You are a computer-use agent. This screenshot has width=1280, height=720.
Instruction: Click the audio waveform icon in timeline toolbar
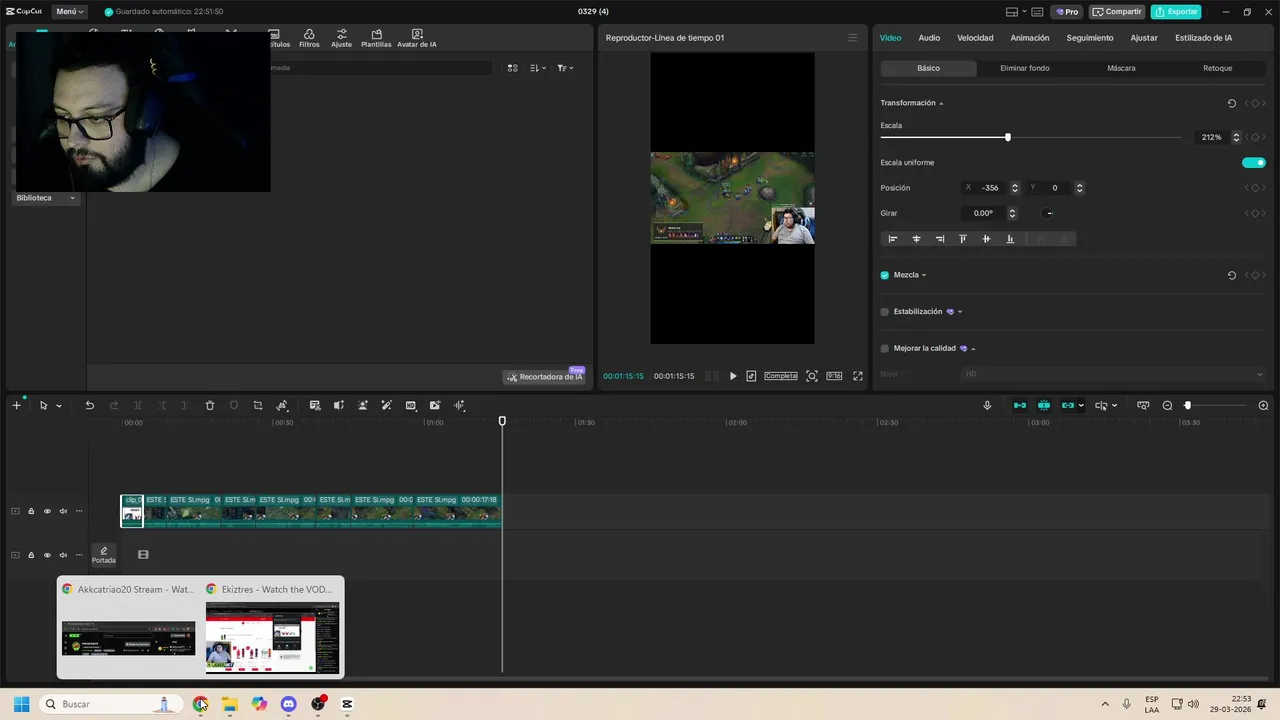pyautogui.click(x=459, y=405)
